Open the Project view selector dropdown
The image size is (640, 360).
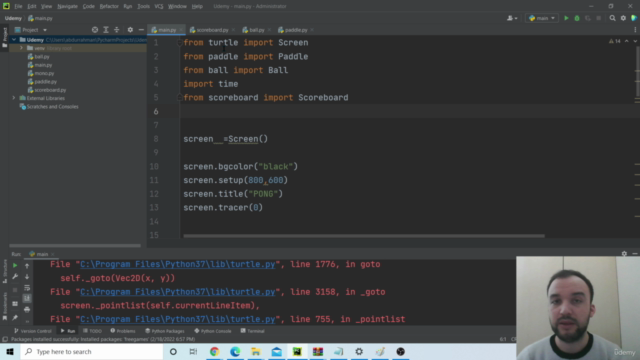click(x=31, y=30)
